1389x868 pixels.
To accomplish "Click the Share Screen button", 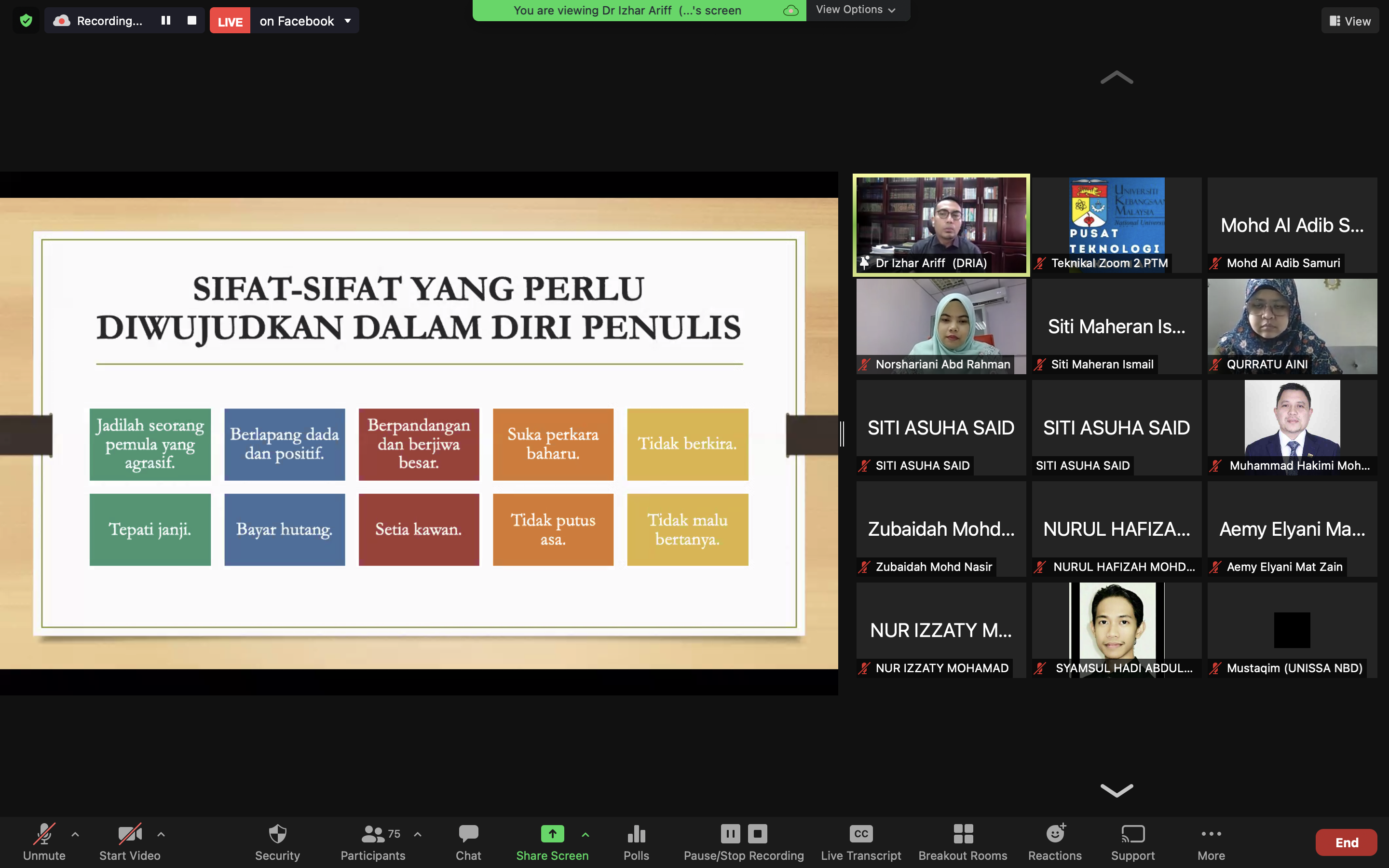I will pos(552,841).
